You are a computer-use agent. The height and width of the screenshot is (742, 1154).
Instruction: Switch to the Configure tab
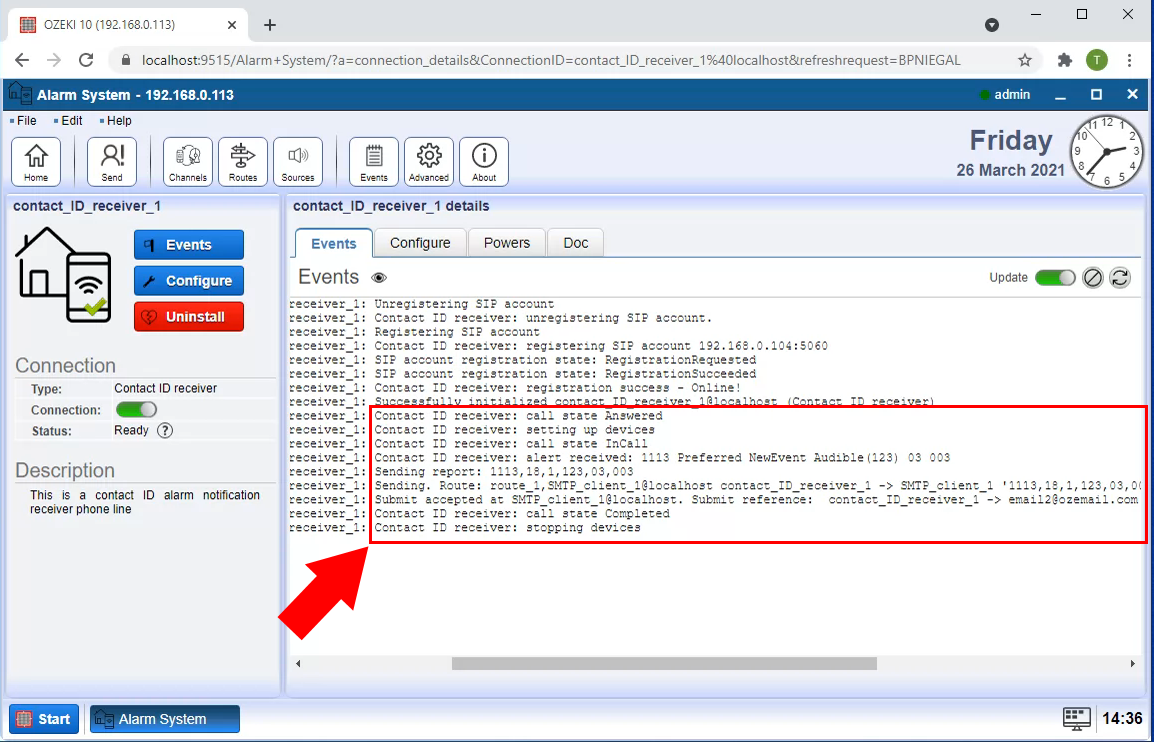420,243
